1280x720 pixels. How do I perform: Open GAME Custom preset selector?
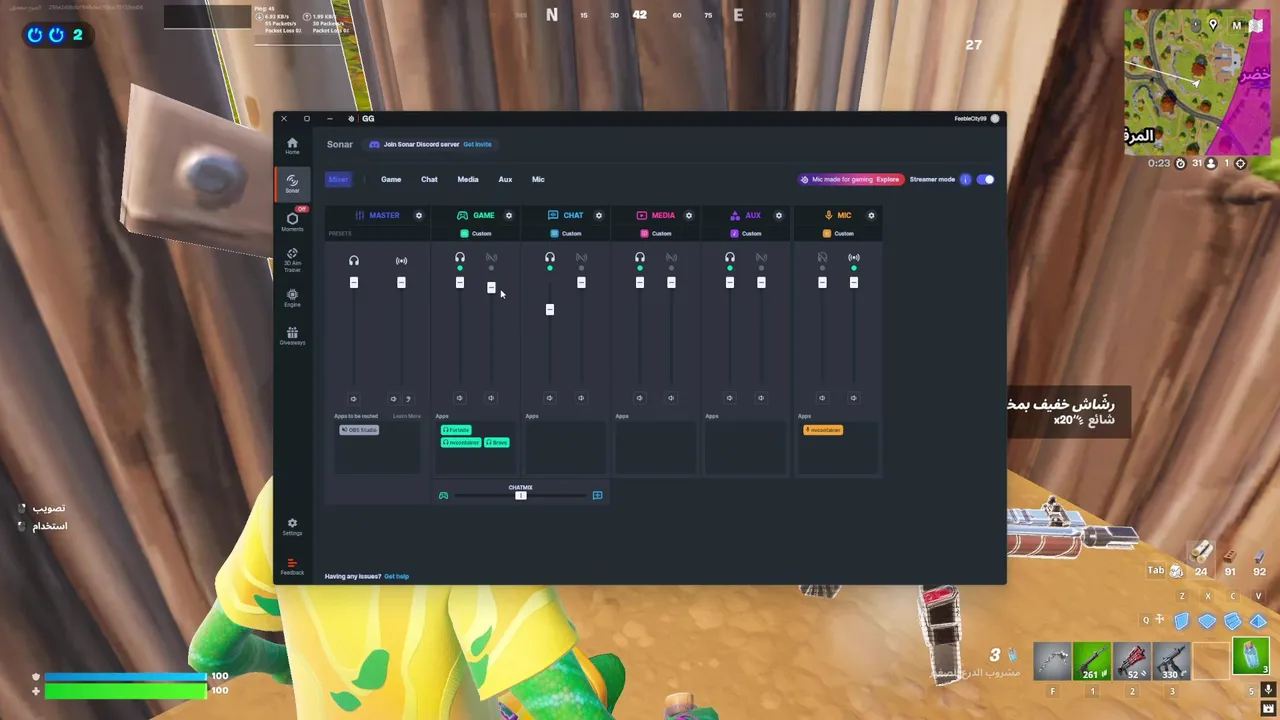pos(476,234)
